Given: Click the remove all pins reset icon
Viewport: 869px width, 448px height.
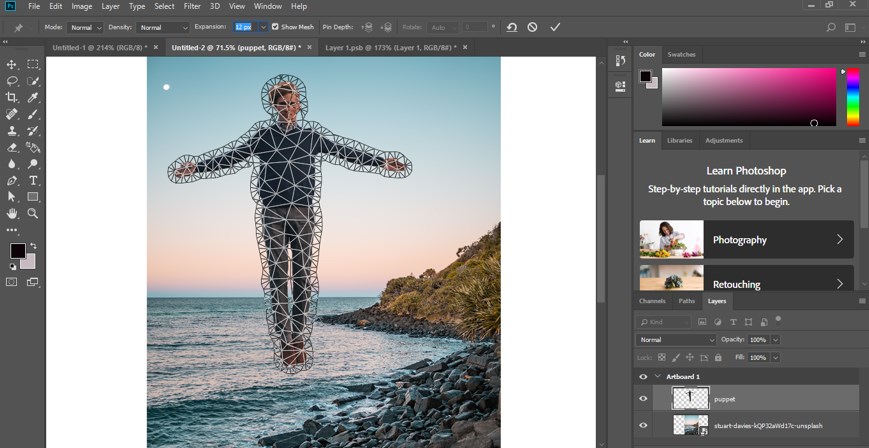Looking at the screenshot, I should 511,27.
